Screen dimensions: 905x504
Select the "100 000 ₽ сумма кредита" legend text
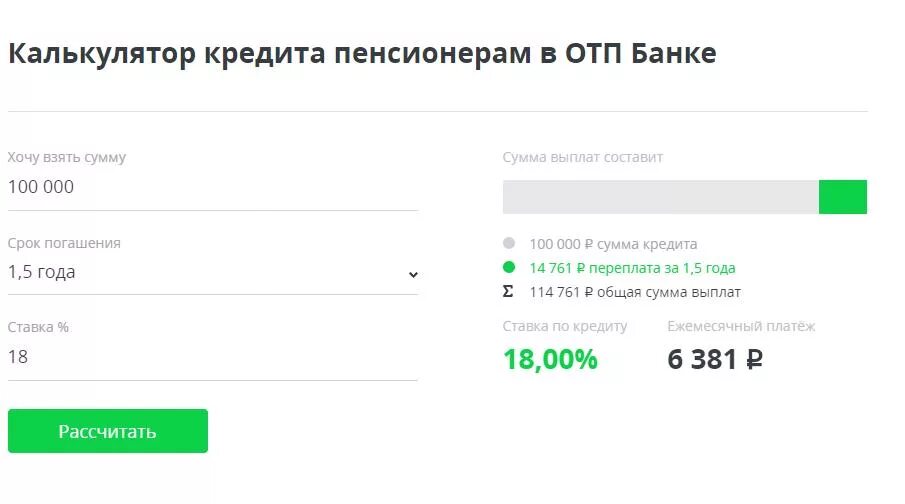coord(613,244)
